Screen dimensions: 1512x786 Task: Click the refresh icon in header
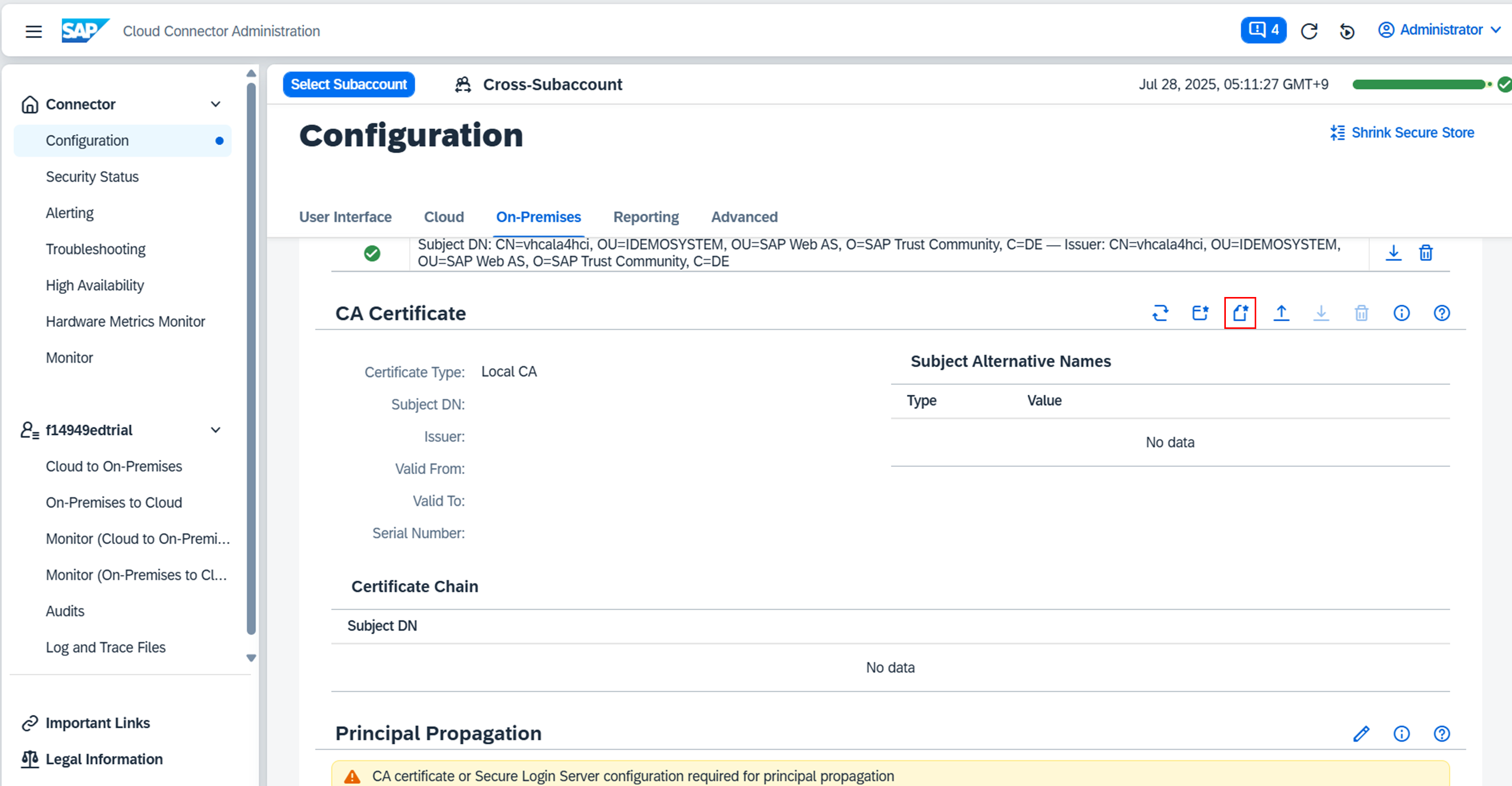click(x=1309, y=30)
